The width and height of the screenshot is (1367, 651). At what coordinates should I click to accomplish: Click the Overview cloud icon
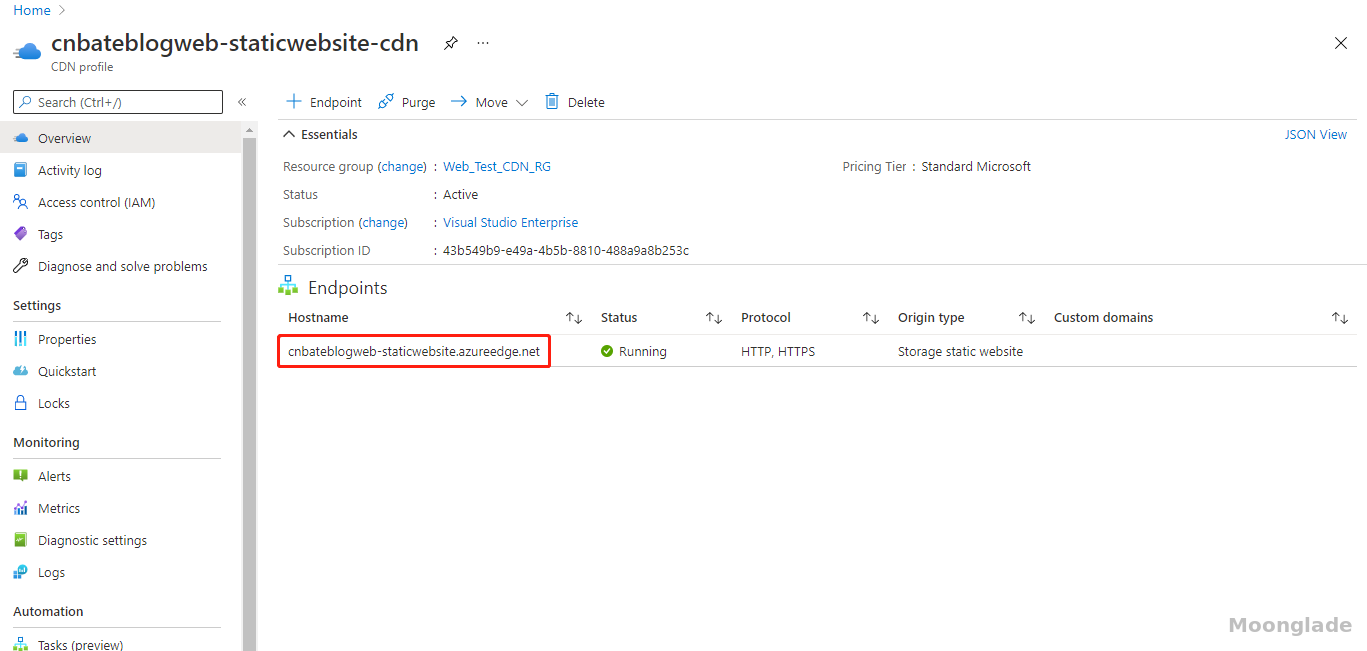[21, 138]
